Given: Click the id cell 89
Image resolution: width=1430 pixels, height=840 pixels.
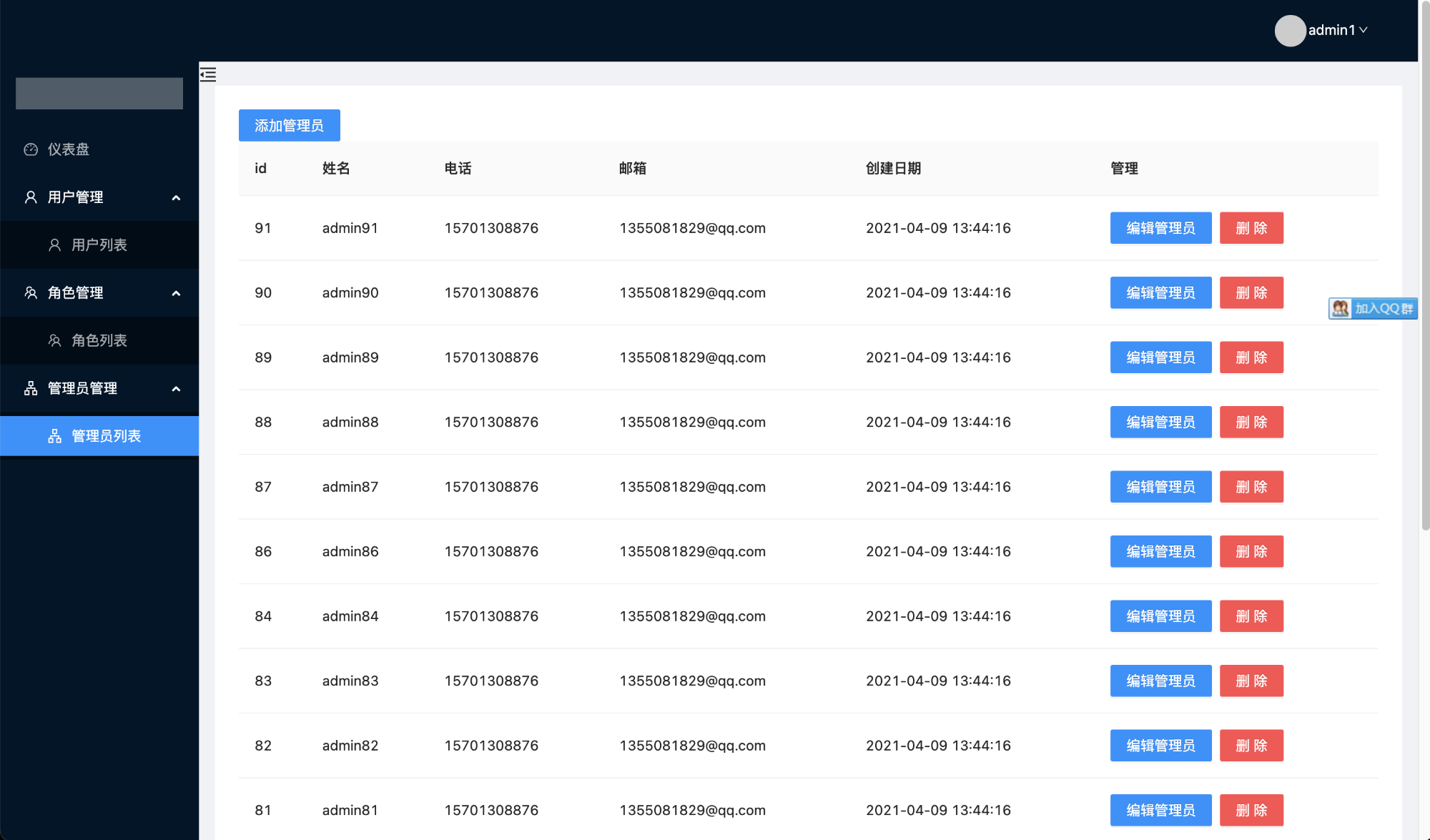Looking at the screenshot, I should pyautogui.click(x=263, y=357).
